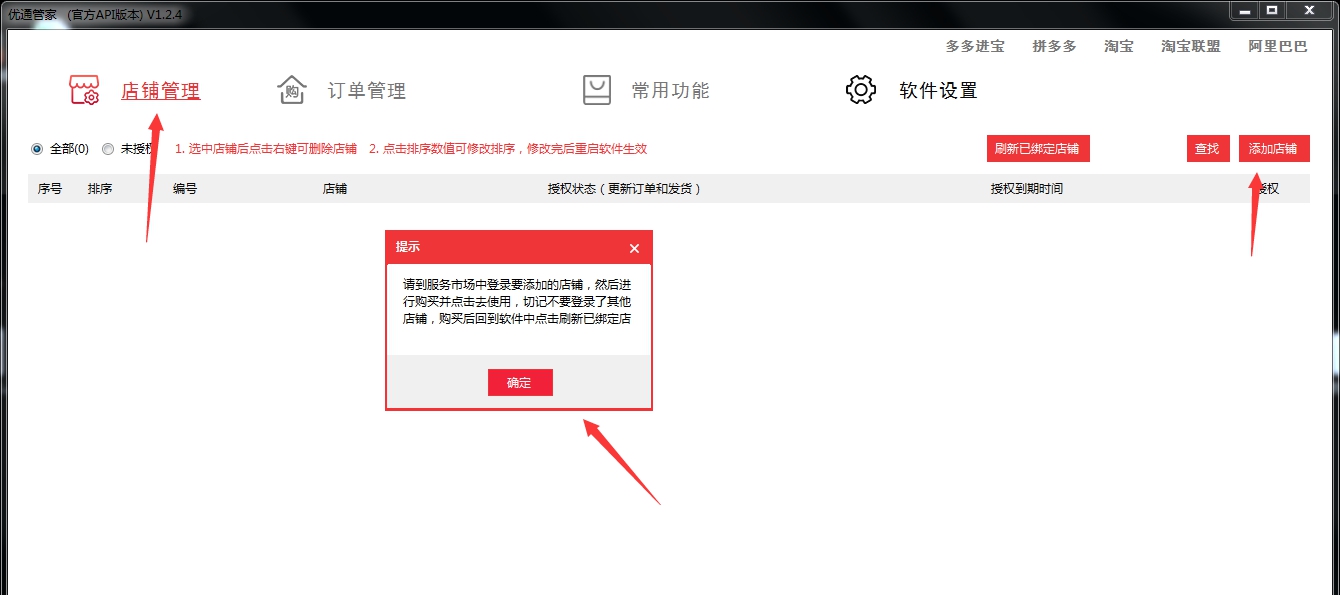
Task: Close the 提示 dialog with its X icon
Action: point(633,247)
